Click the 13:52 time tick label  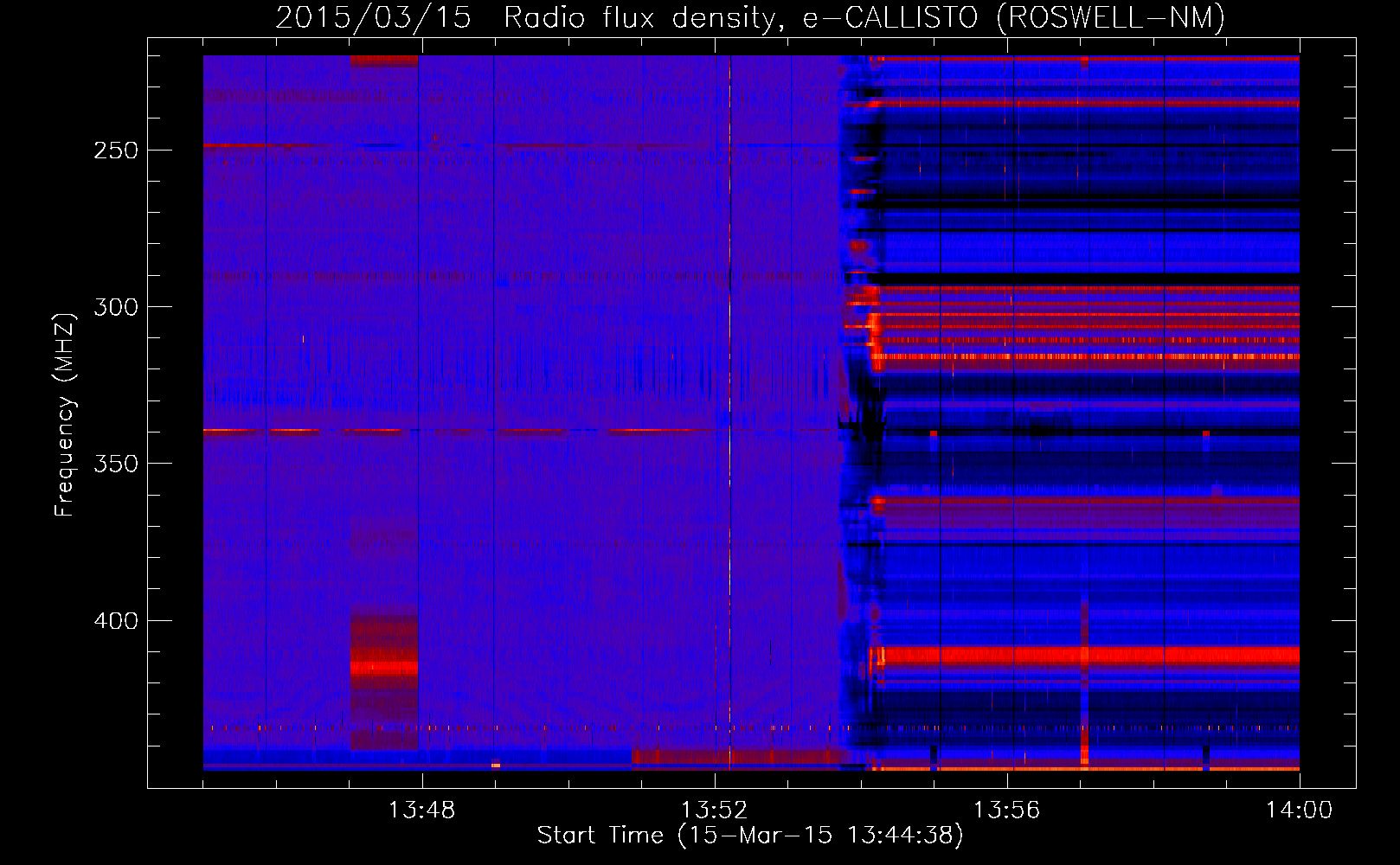714,811
